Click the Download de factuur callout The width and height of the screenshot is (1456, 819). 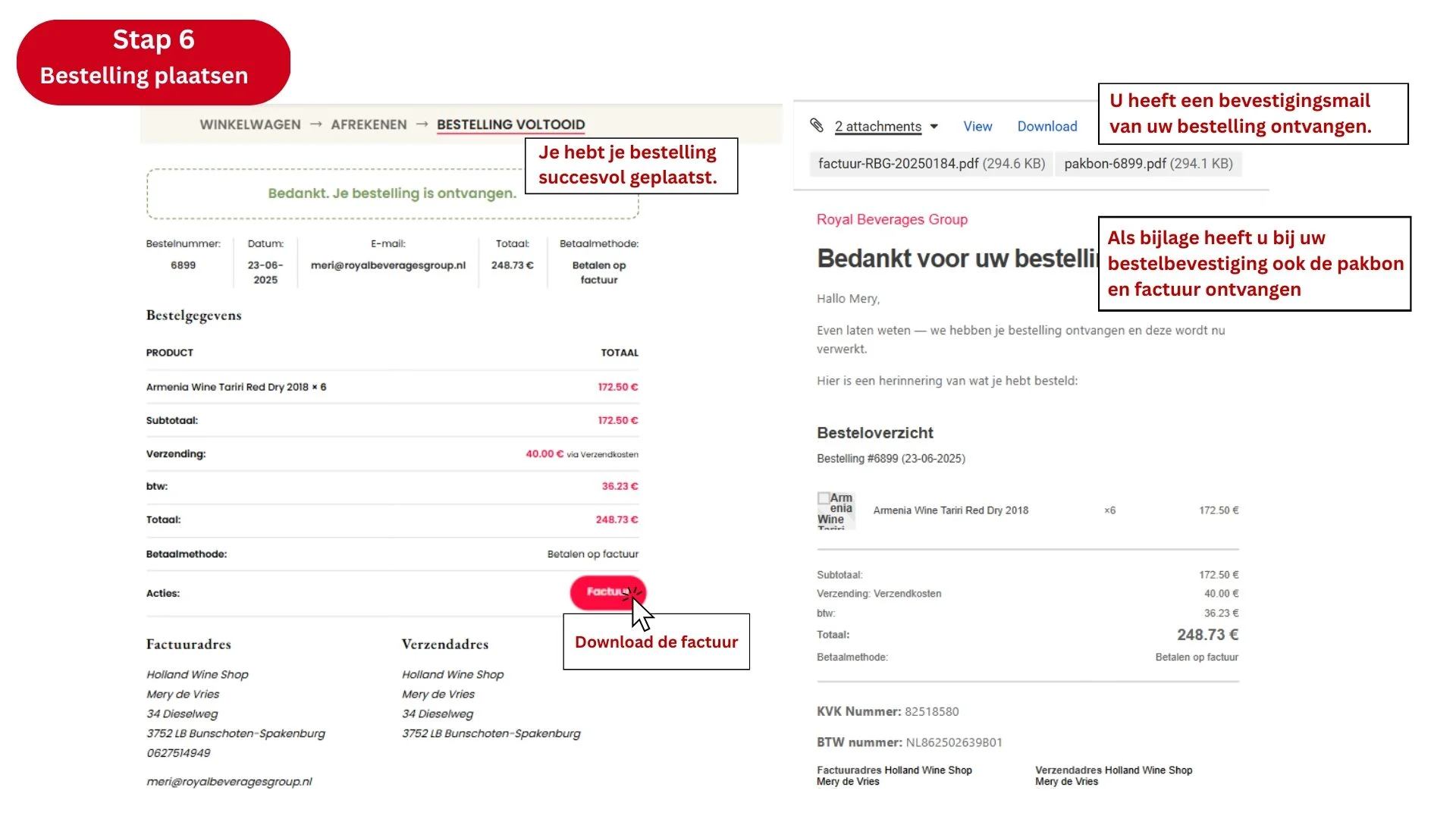[x=656, y=642]
